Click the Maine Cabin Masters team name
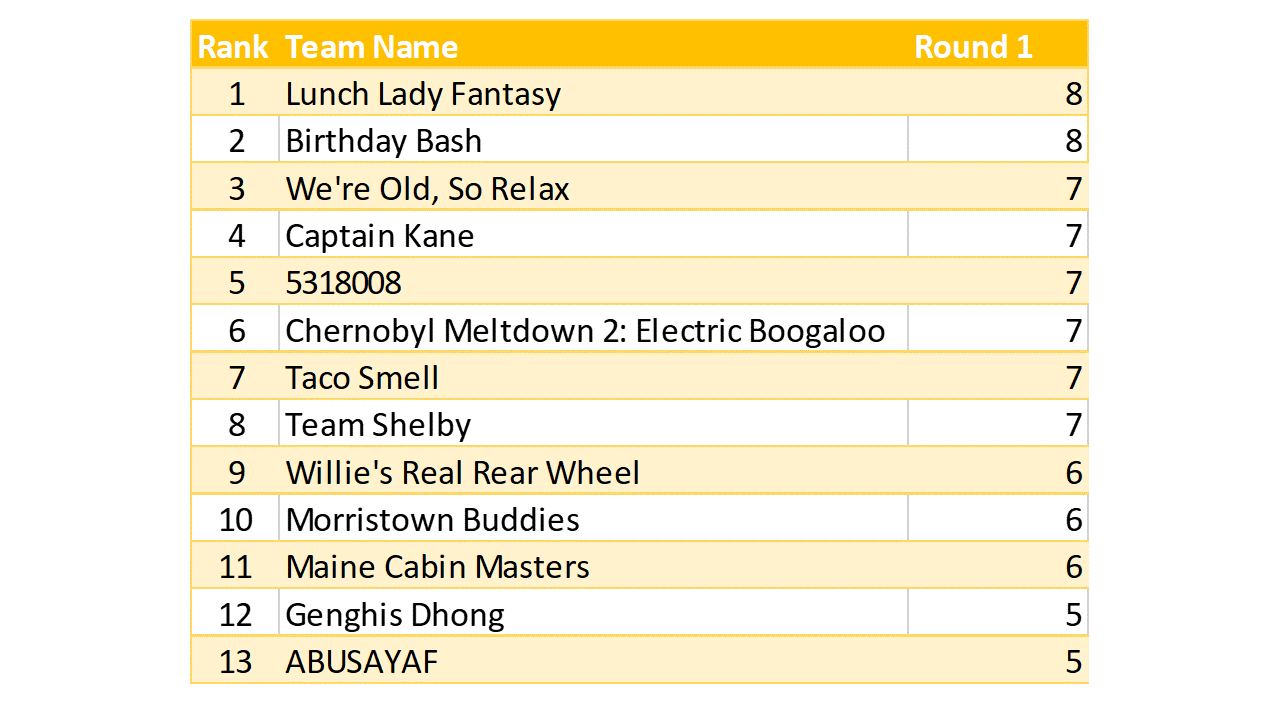Screen dimensions: 1280x720 [437, 567]
